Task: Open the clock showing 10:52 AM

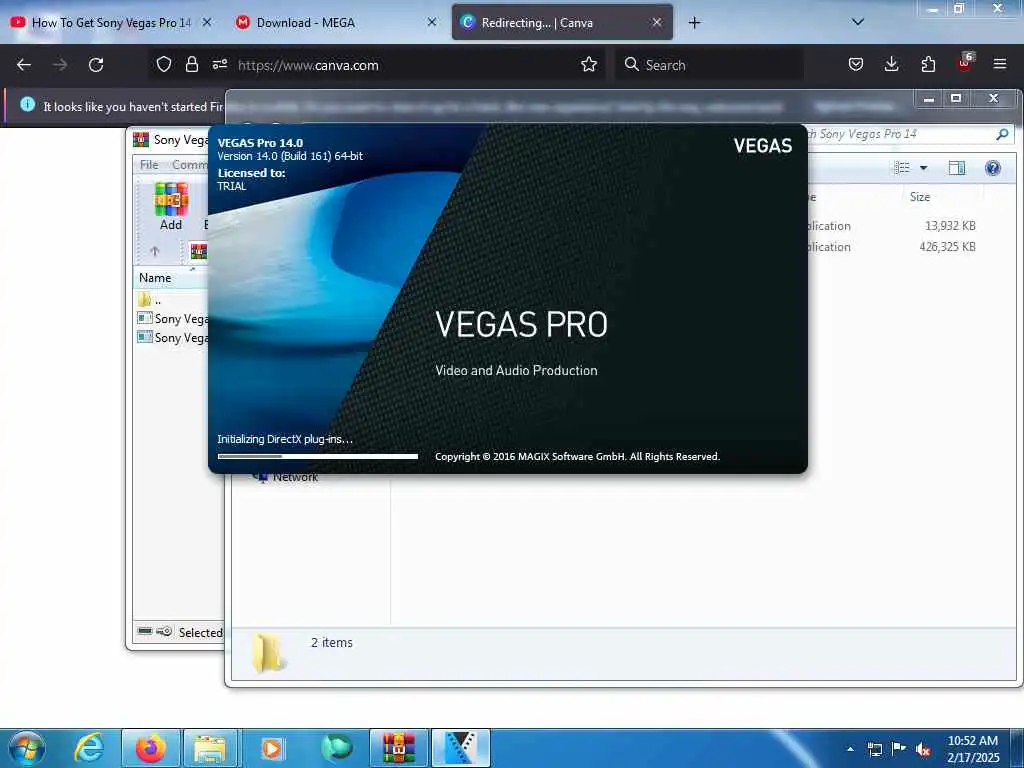Action: coord(973,749)
